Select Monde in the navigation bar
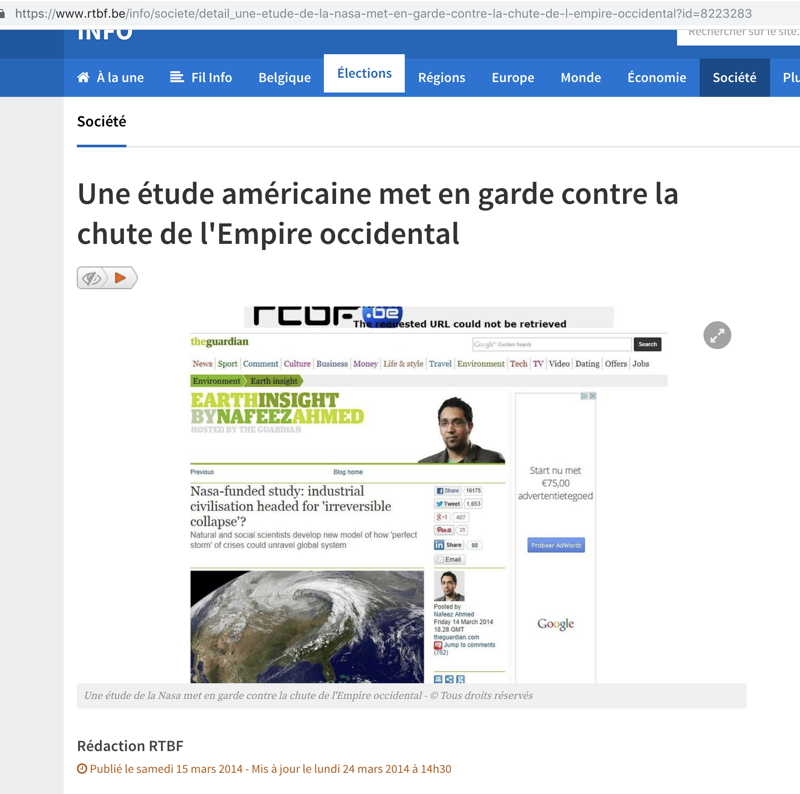 [x=581, y=78]
